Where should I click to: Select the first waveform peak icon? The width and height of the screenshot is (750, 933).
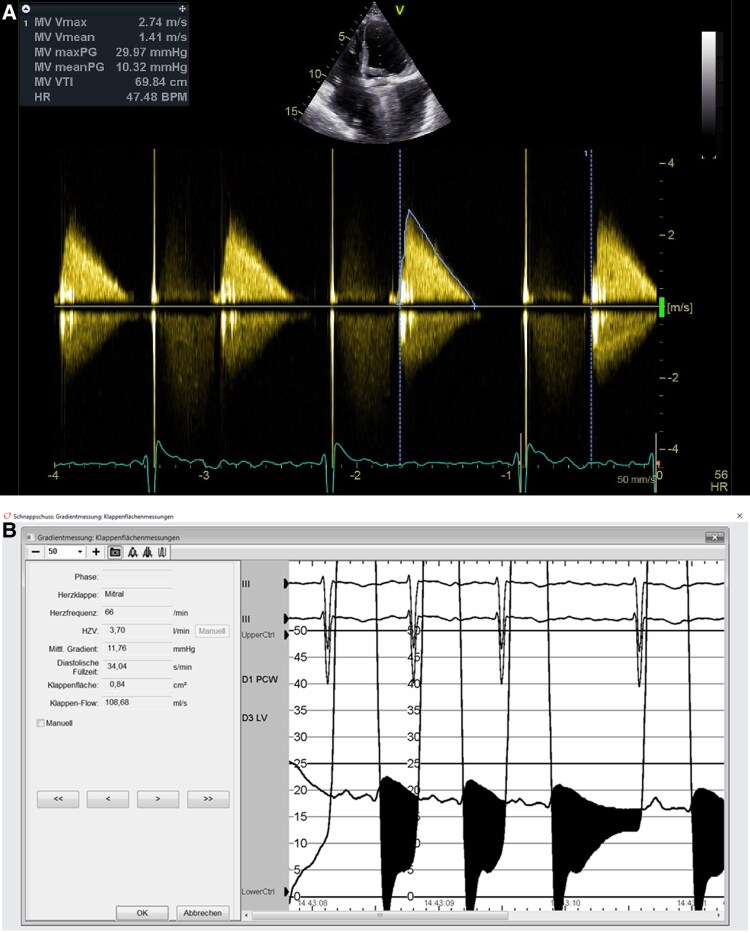point(132,552)
